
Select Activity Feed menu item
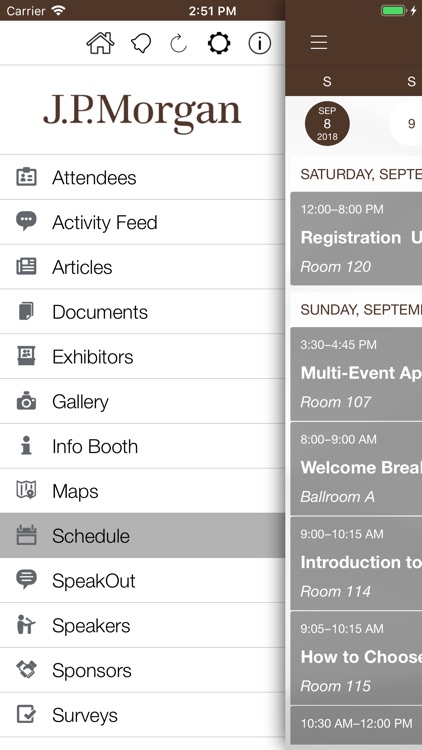(x=143, y=222)
